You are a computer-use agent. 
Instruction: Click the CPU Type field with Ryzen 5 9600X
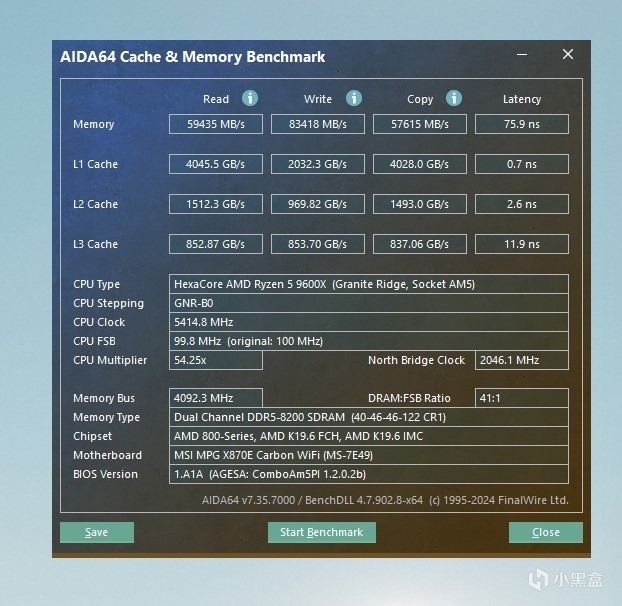[369, 284]
